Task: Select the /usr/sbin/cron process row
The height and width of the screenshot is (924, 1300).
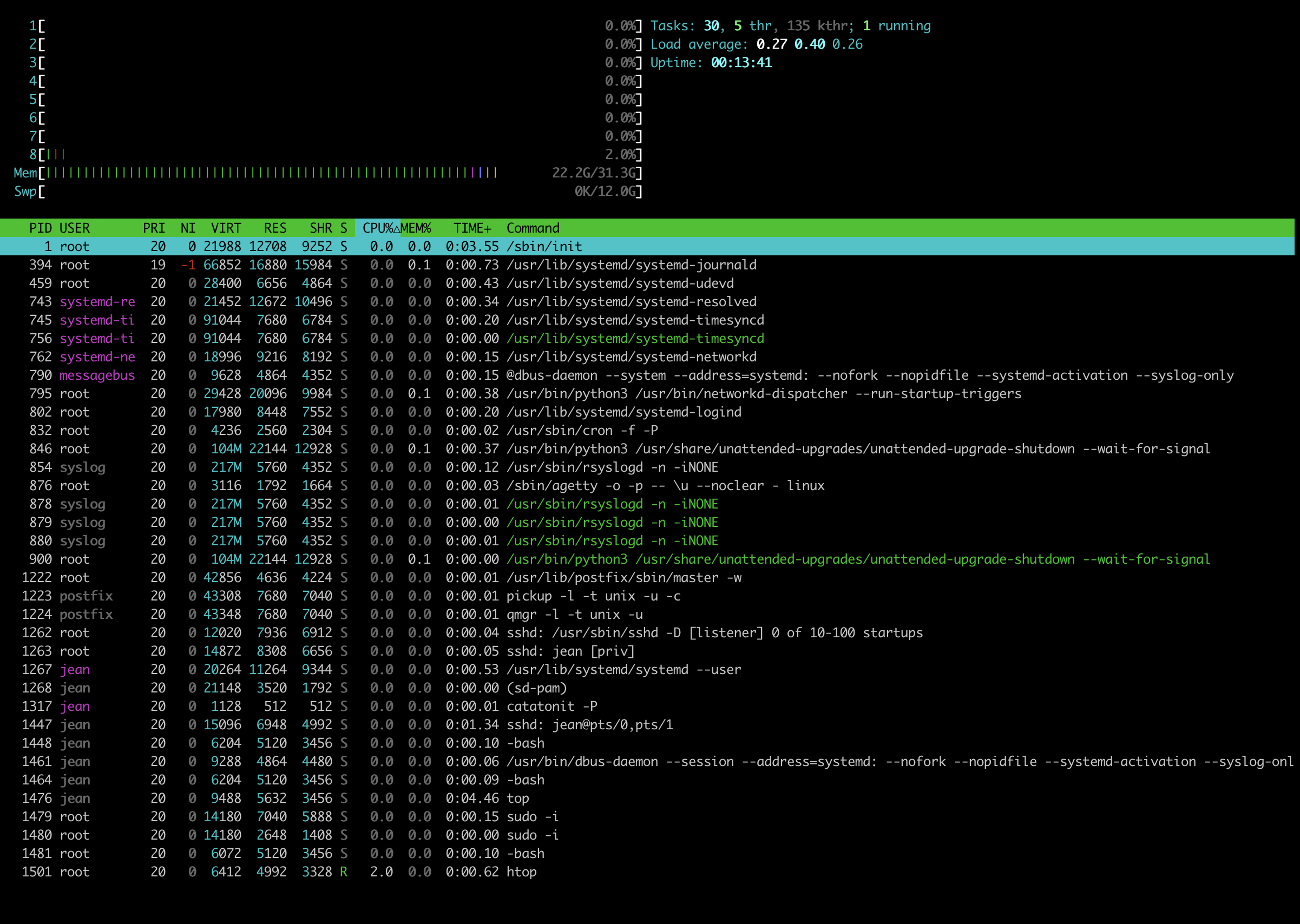Action: 647,430
